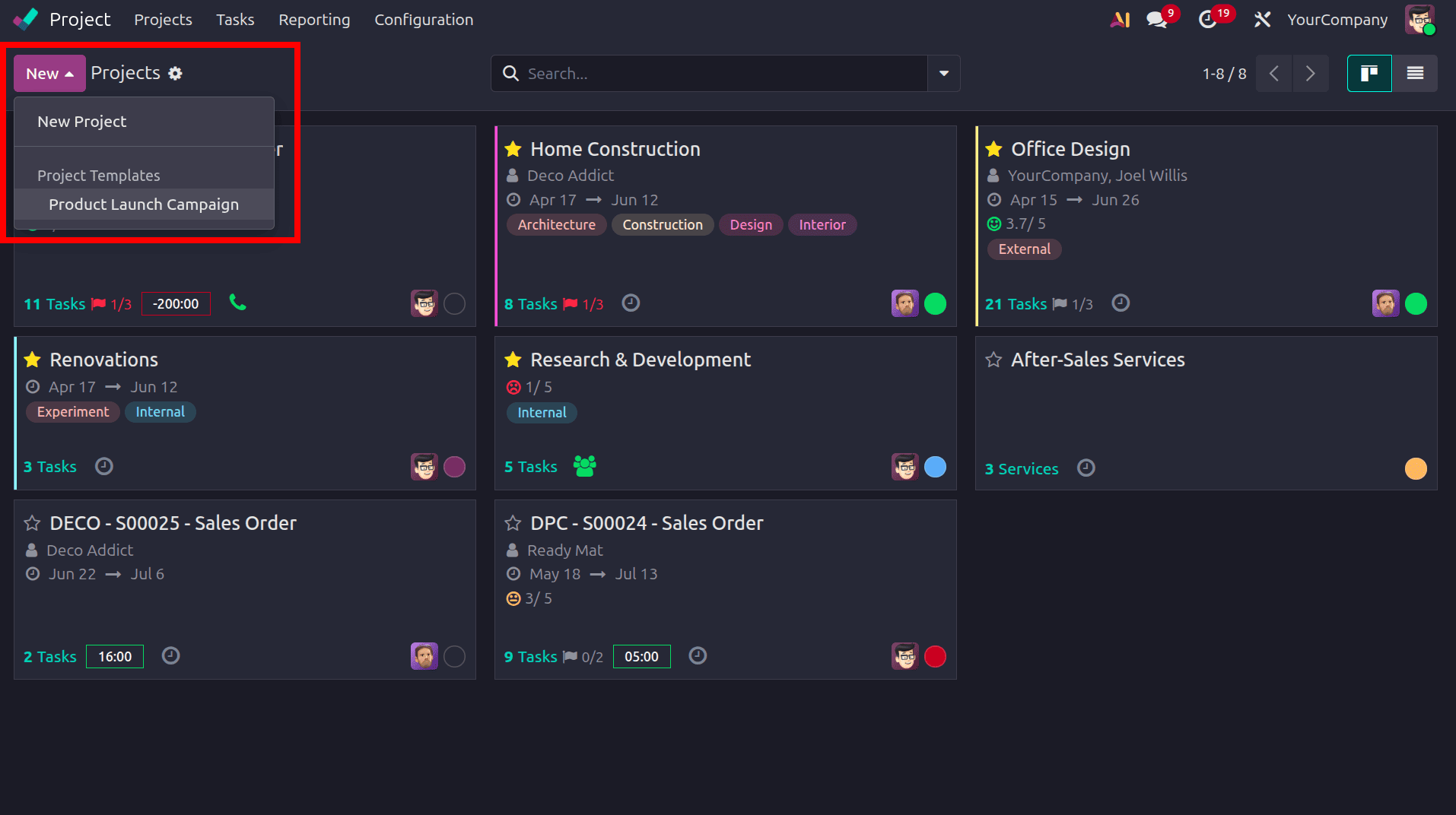The height and width of the screenshot is (815, 1456).
Task: Open 1/3 milestones on Home Construction
Action: (583, 304)
